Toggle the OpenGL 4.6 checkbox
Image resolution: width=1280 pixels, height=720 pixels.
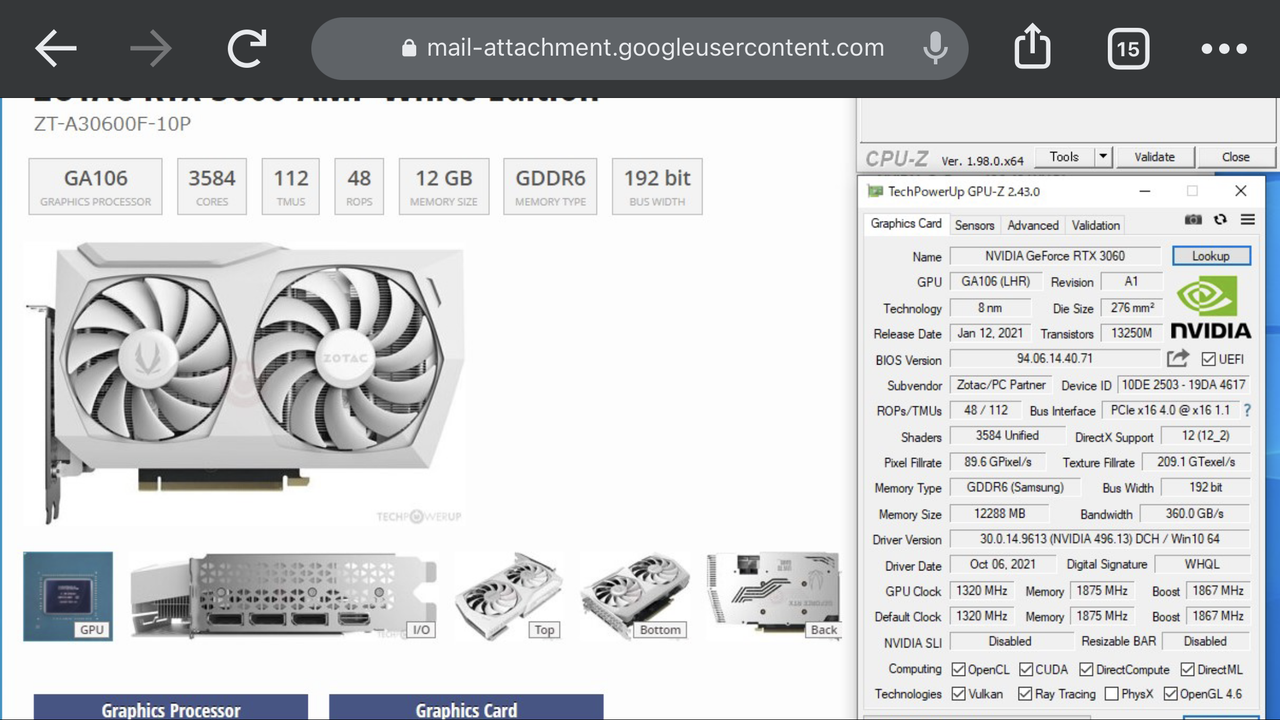click(x=1171, y=693)
